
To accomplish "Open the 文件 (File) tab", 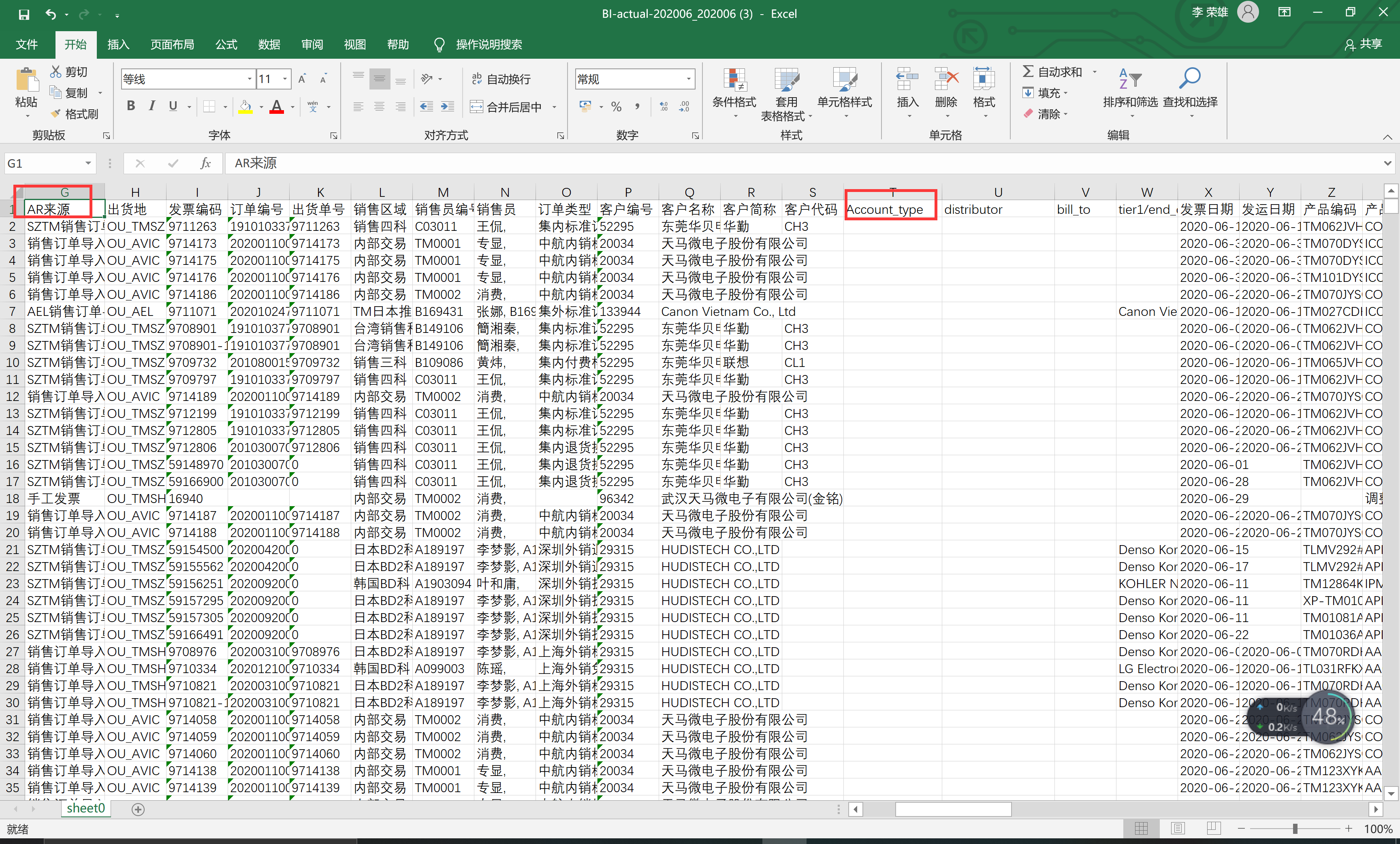I will 27,44.
